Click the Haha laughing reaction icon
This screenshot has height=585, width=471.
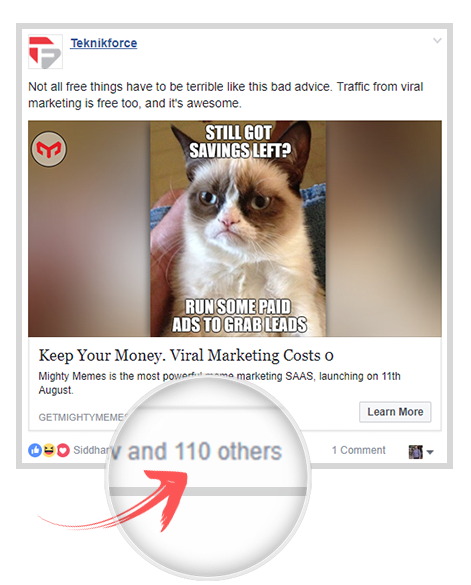[x=49, y=450]
